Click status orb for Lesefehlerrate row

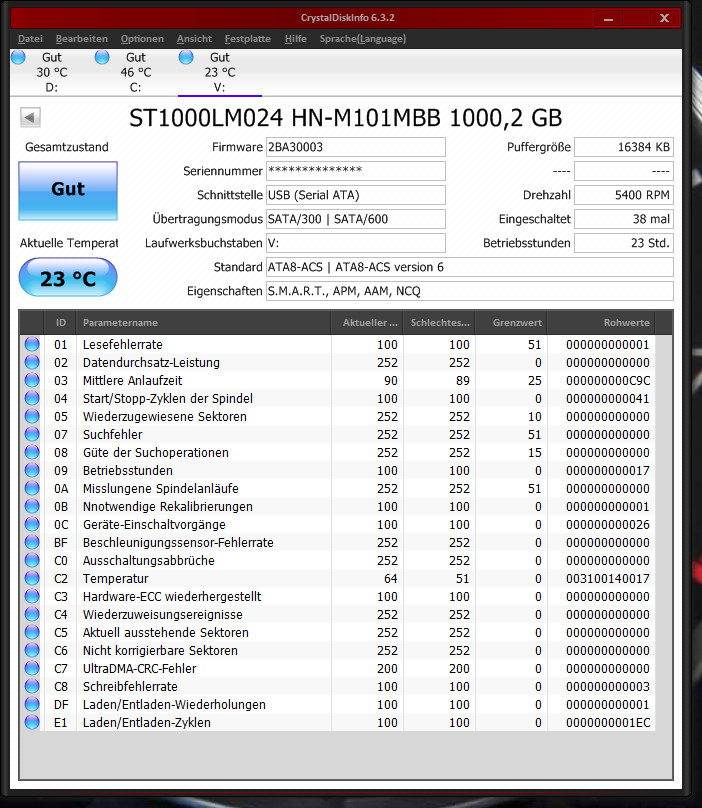(32, 344)
